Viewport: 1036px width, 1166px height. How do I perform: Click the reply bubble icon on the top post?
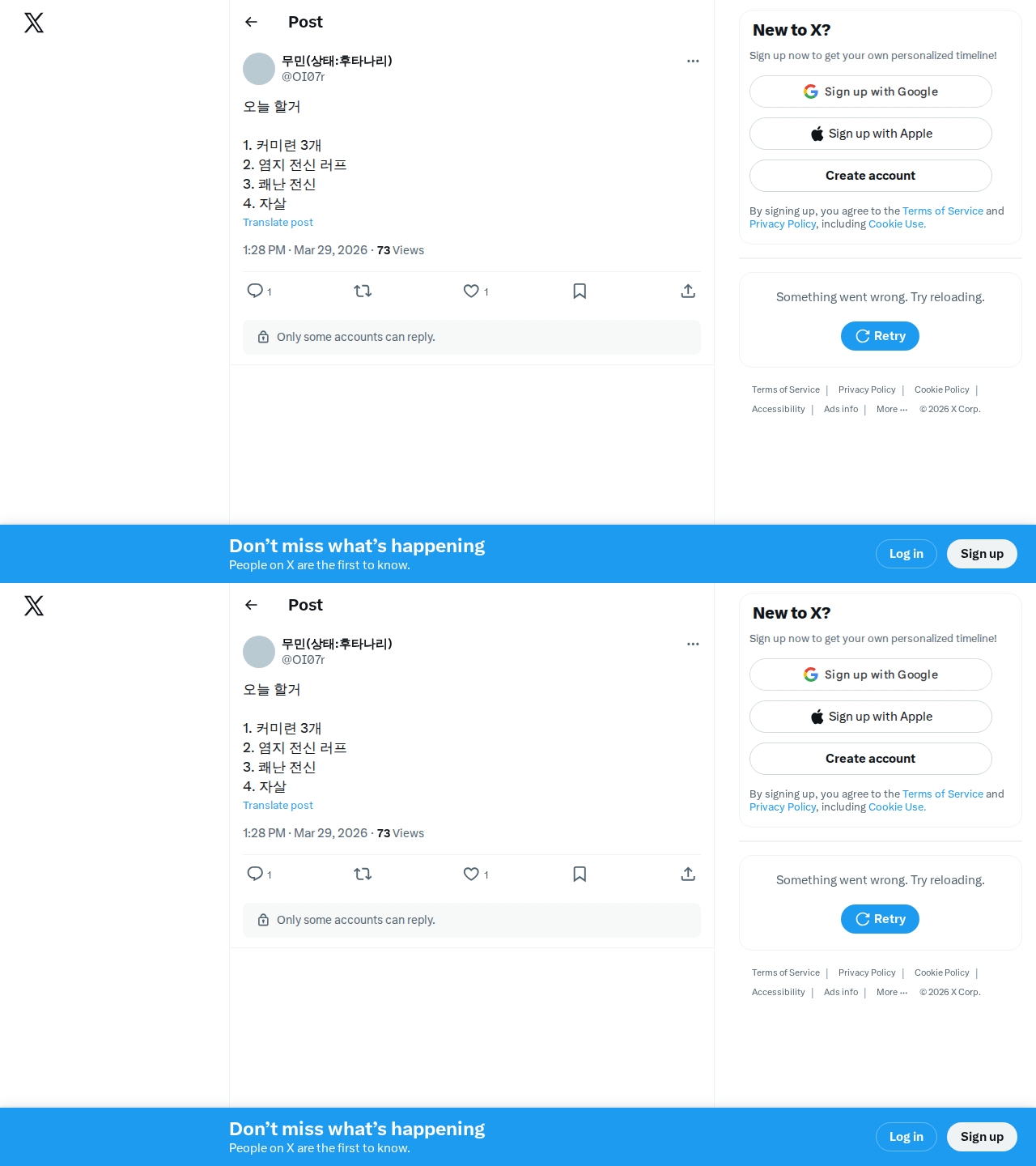[x=255, y=291]
